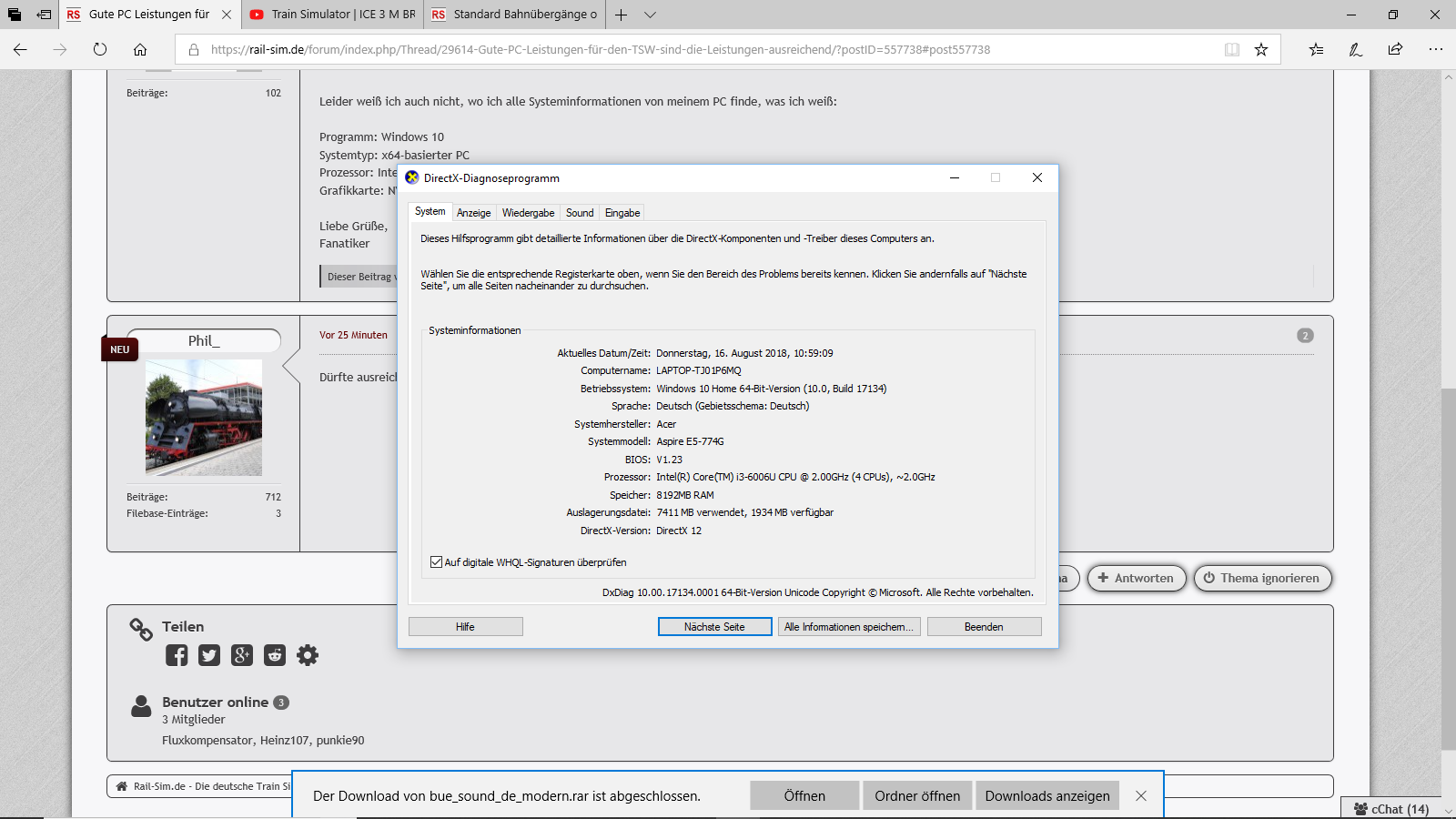Image resolution: width=1456 pixels, height=819 pixels.
Task: Click the Nächste Seite button
Action: pos(714,627)
